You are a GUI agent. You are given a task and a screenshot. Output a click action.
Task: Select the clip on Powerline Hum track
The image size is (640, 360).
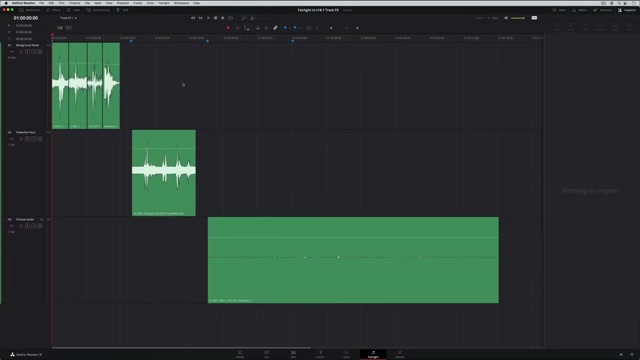pos(164,173)
